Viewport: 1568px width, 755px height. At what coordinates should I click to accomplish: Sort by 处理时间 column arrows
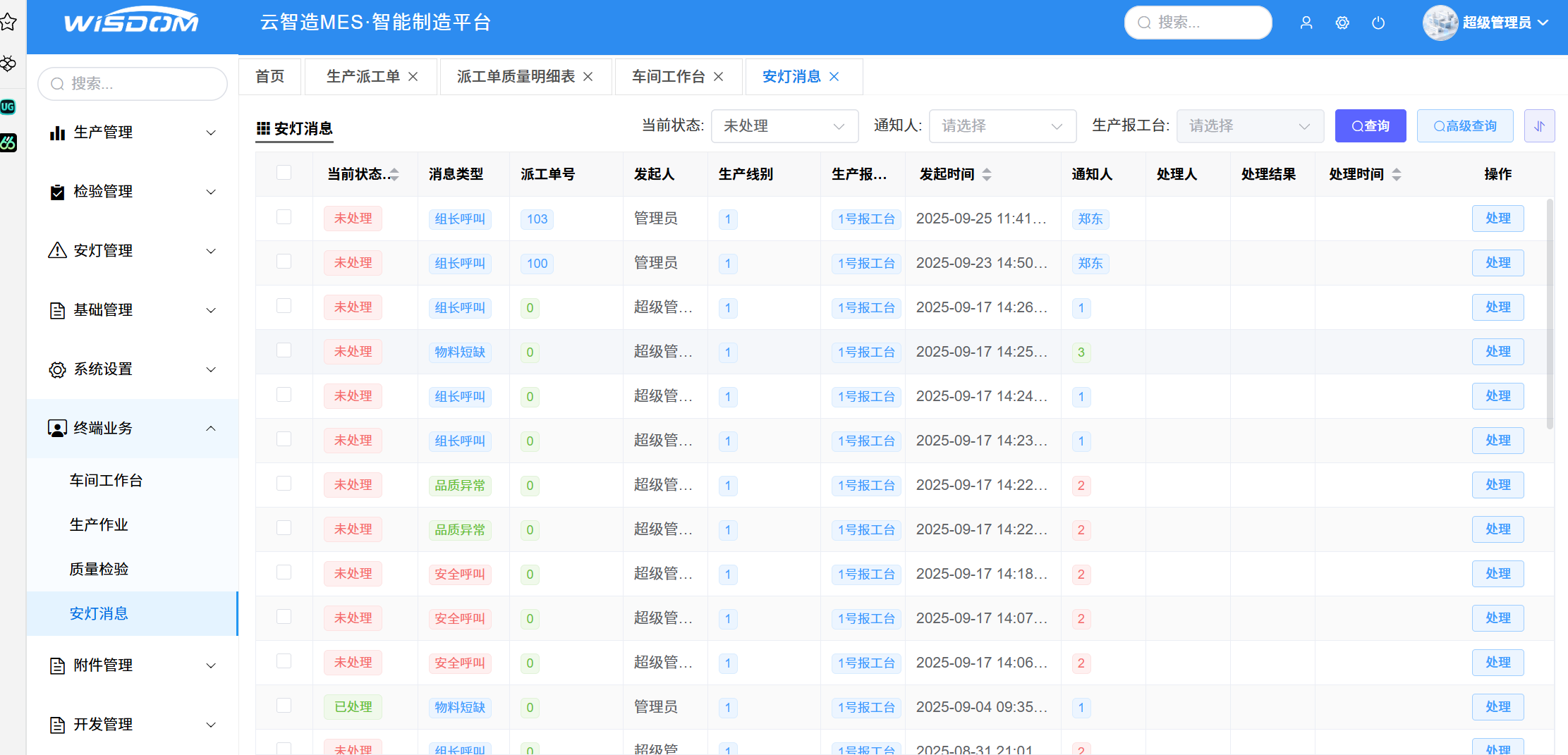coord(1397,174)
